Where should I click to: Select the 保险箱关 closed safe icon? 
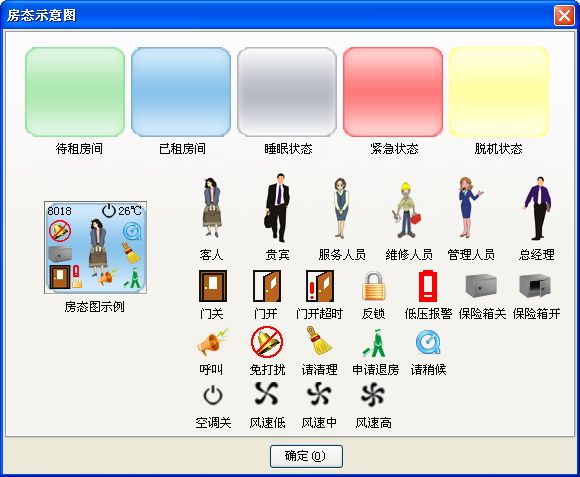click(x=481, y=286)
